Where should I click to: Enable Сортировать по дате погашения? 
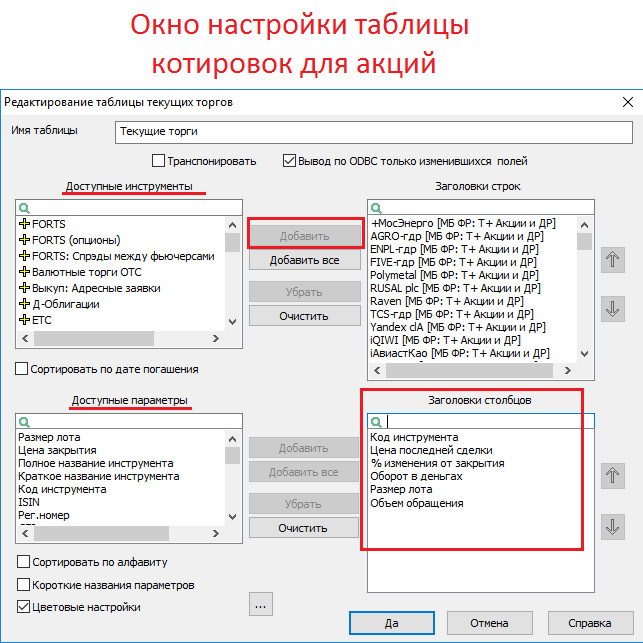click(21, 368)
